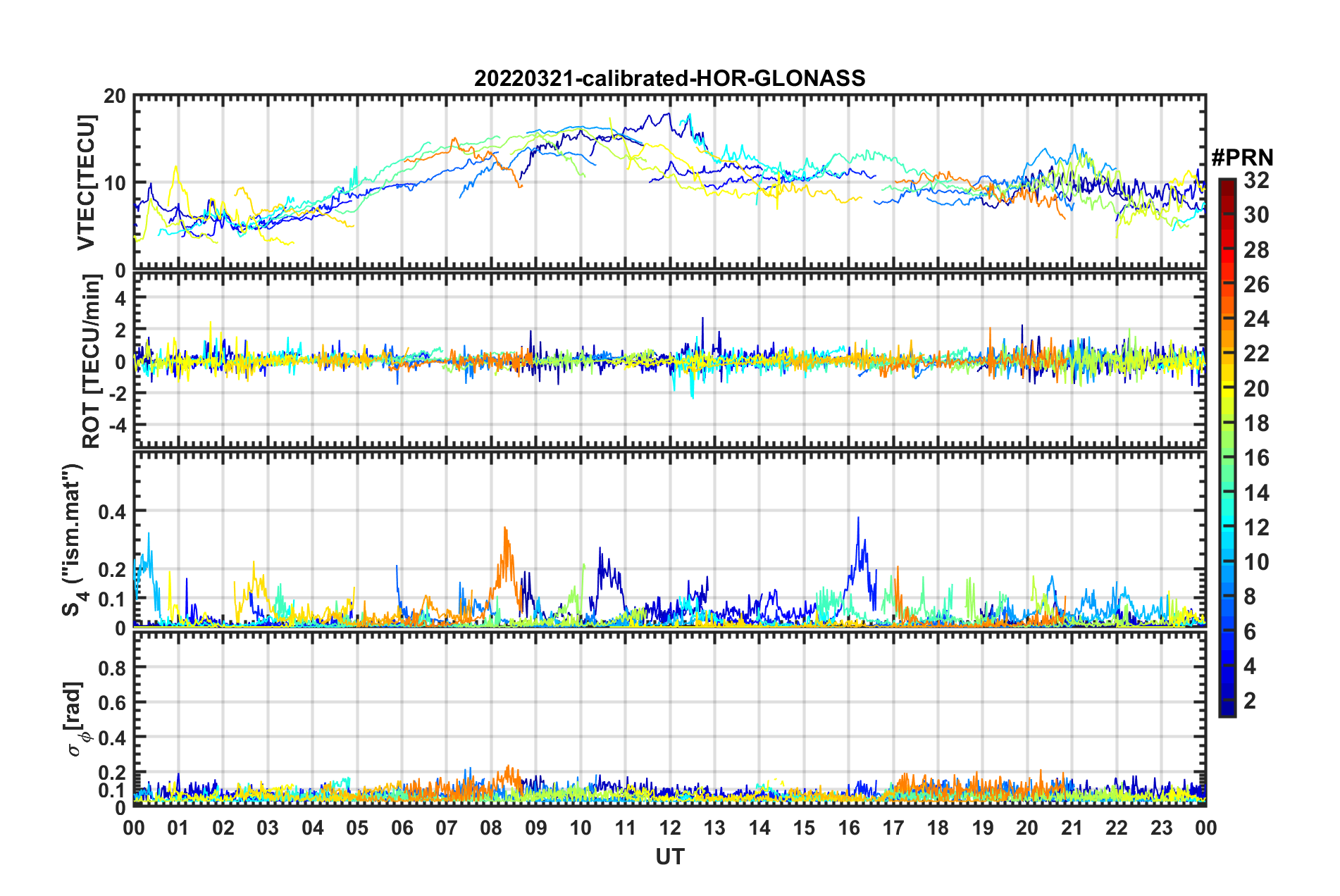Click x-axis tick label 11

click(x=625, y=828)
